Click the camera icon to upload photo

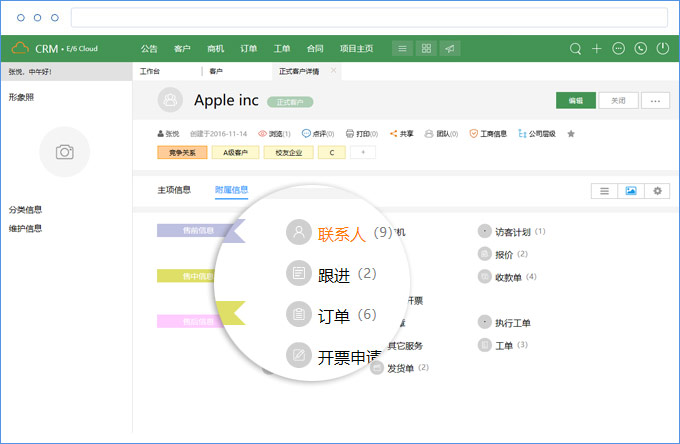point(64,152)
